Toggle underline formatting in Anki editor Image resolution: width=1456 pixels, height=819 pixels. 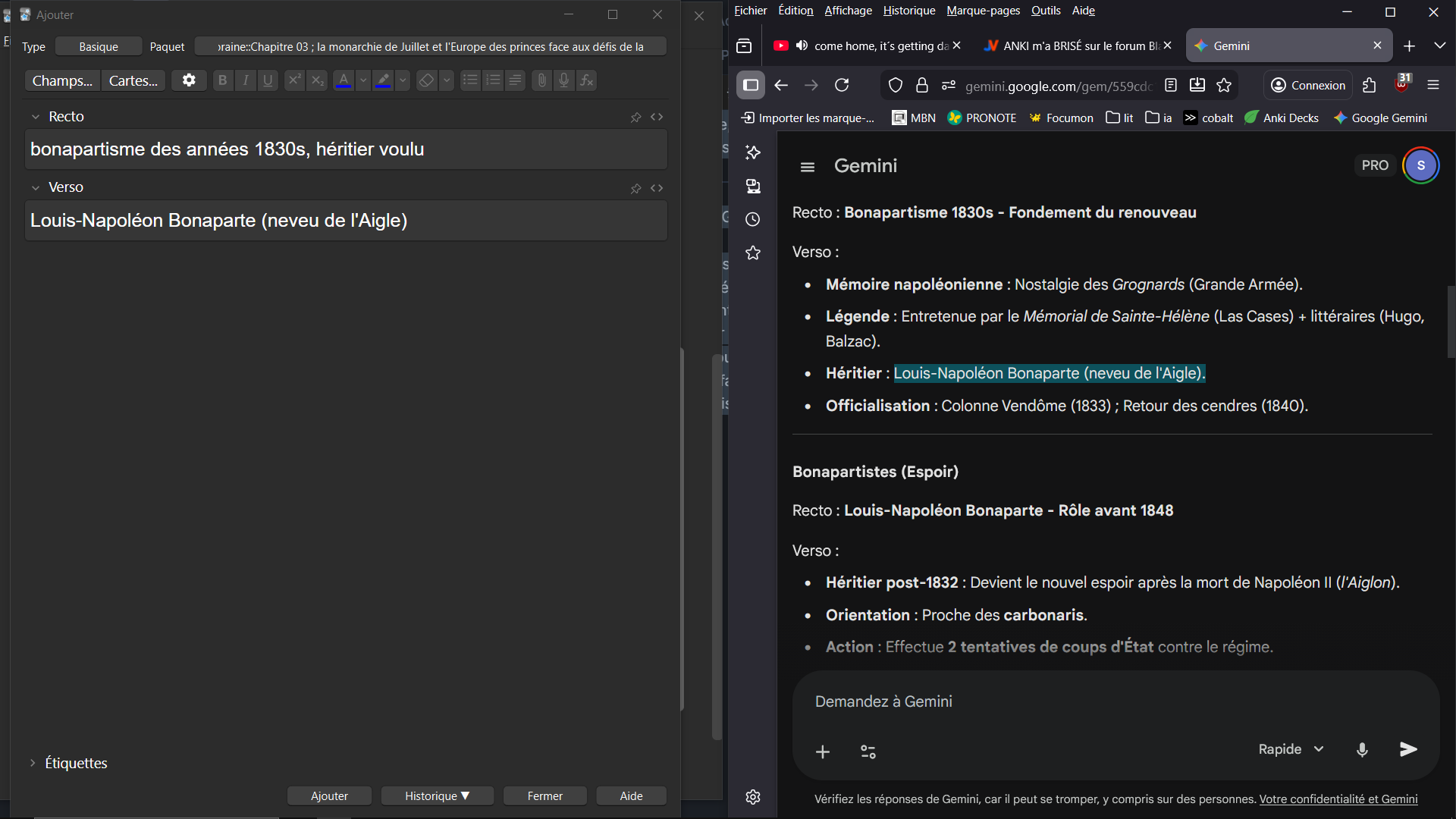point(268,80)
